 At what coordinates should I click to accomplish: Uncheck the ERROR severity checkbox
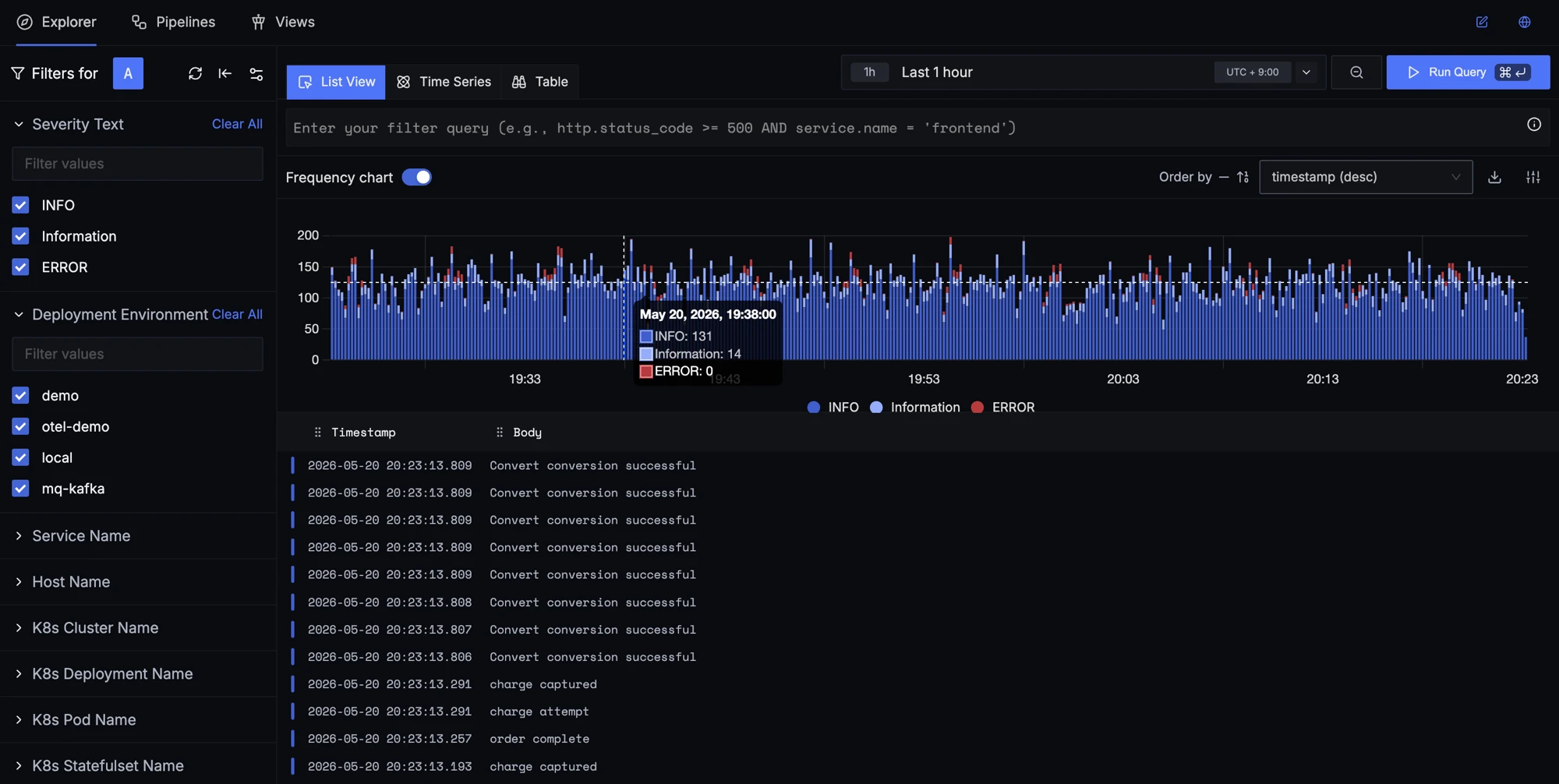click(21, 267)
